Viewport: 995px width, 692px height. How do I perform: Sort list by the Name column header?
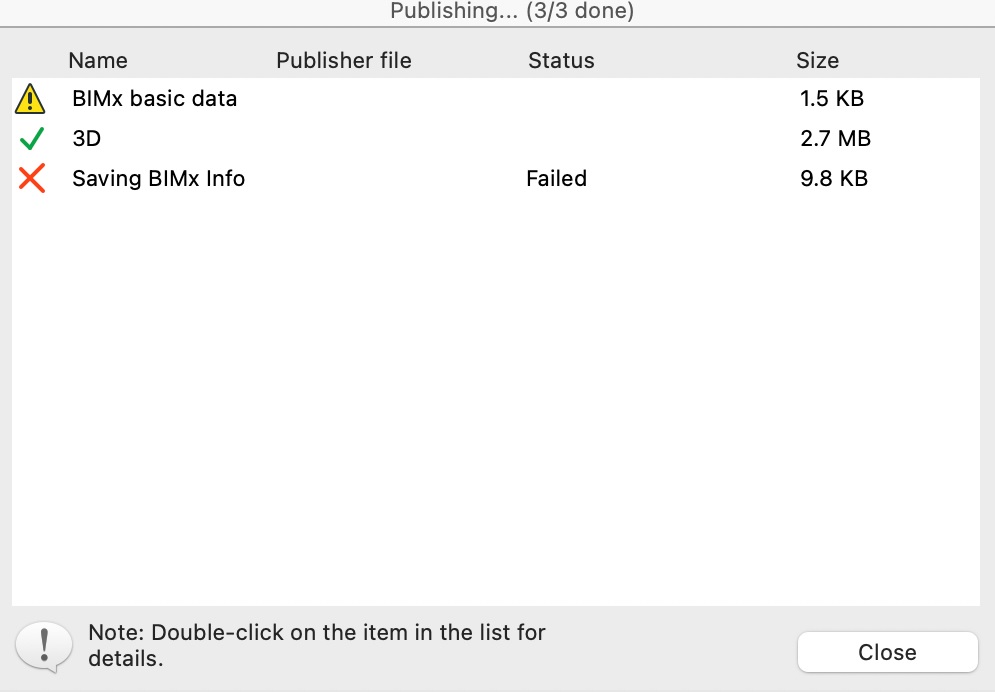98,60
